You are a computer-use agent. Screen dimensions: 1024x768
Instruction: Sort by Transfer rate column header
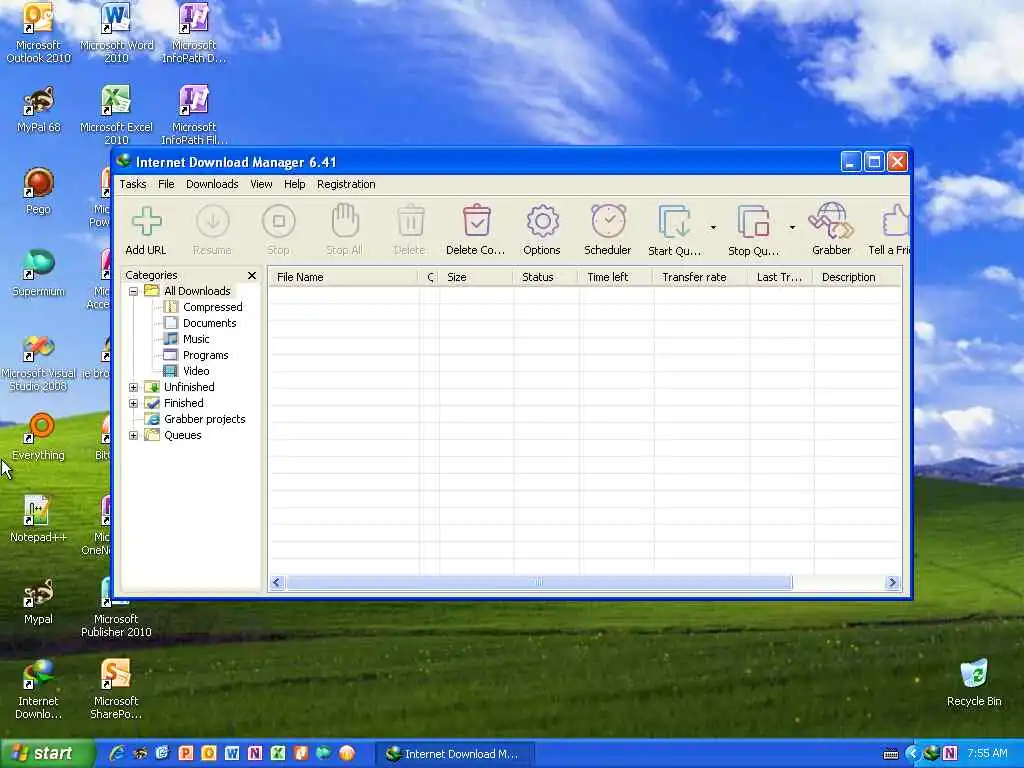click(701, 277)
